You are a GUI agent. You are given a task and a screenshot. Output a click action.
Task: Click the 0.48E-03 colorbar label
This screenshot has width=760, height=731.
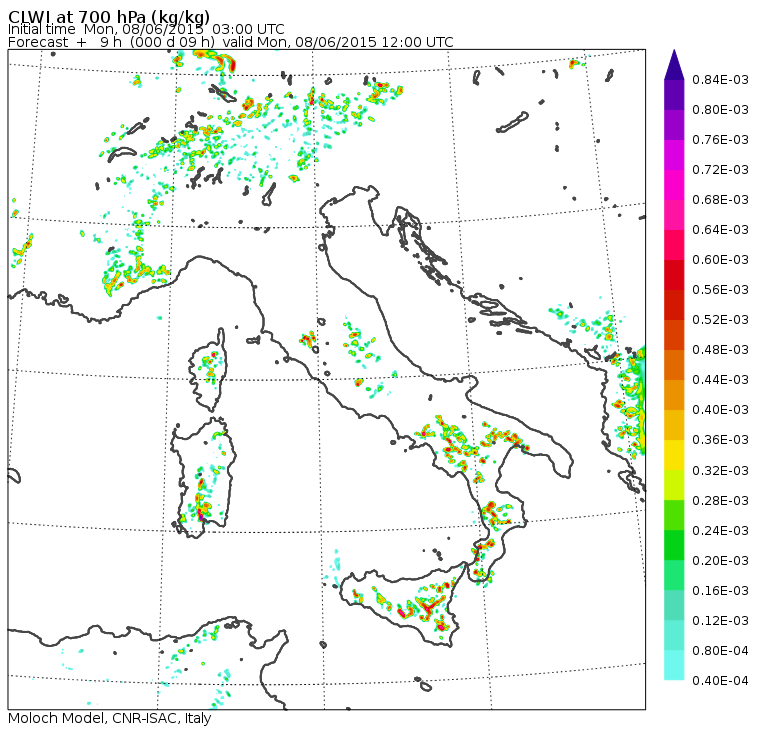pyautogui.click(x=720, y=350)
